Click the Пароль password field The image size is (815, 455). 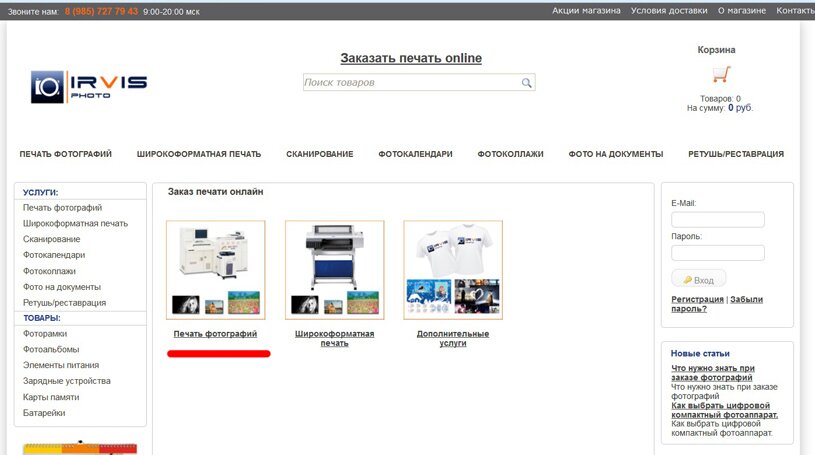click(x=717, y=253)
